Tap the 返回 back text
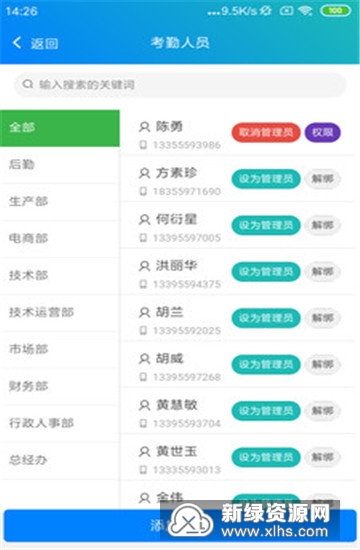The width and height of the screenshot is (360, 550). pos(44,43)
